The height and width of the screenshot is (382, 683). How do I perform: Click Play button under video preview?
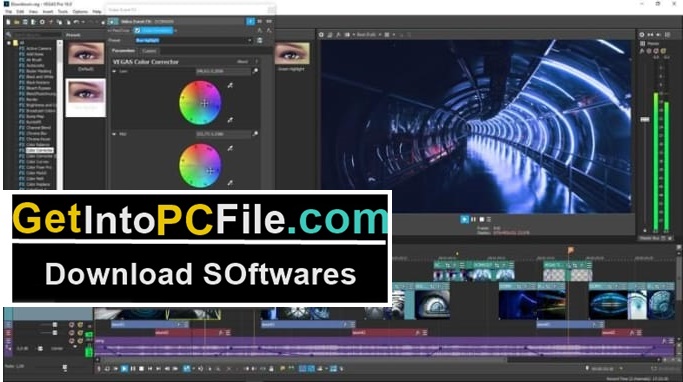click(x=464, y=219)
